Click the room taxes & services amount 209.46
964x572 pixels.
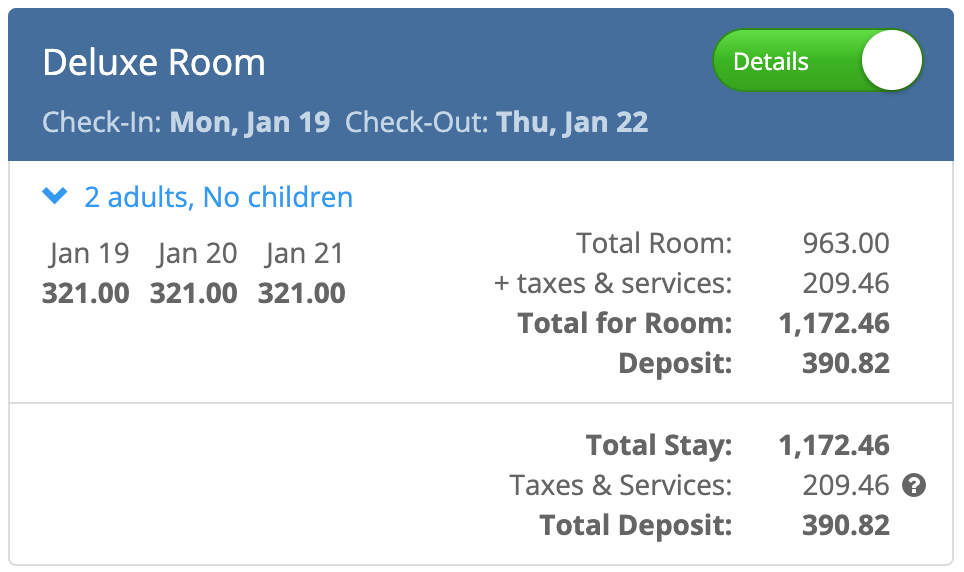tap(845, 283)
